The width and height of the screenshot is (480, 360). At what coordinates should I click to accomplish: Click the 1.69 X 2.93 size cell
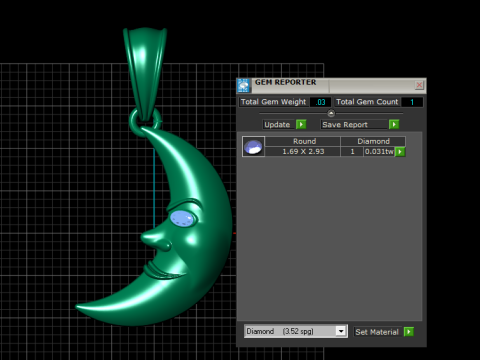point(303,152)
